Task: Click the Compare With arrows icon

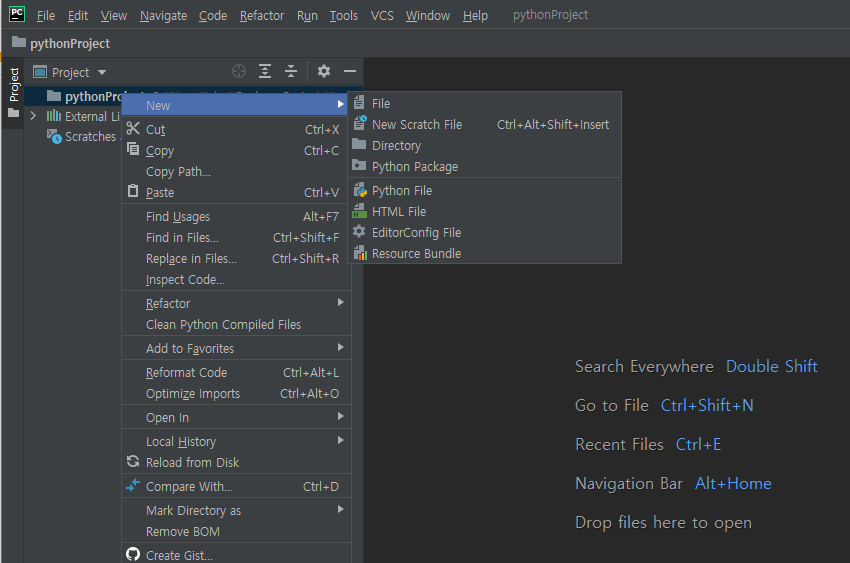Action: (133, 486)
